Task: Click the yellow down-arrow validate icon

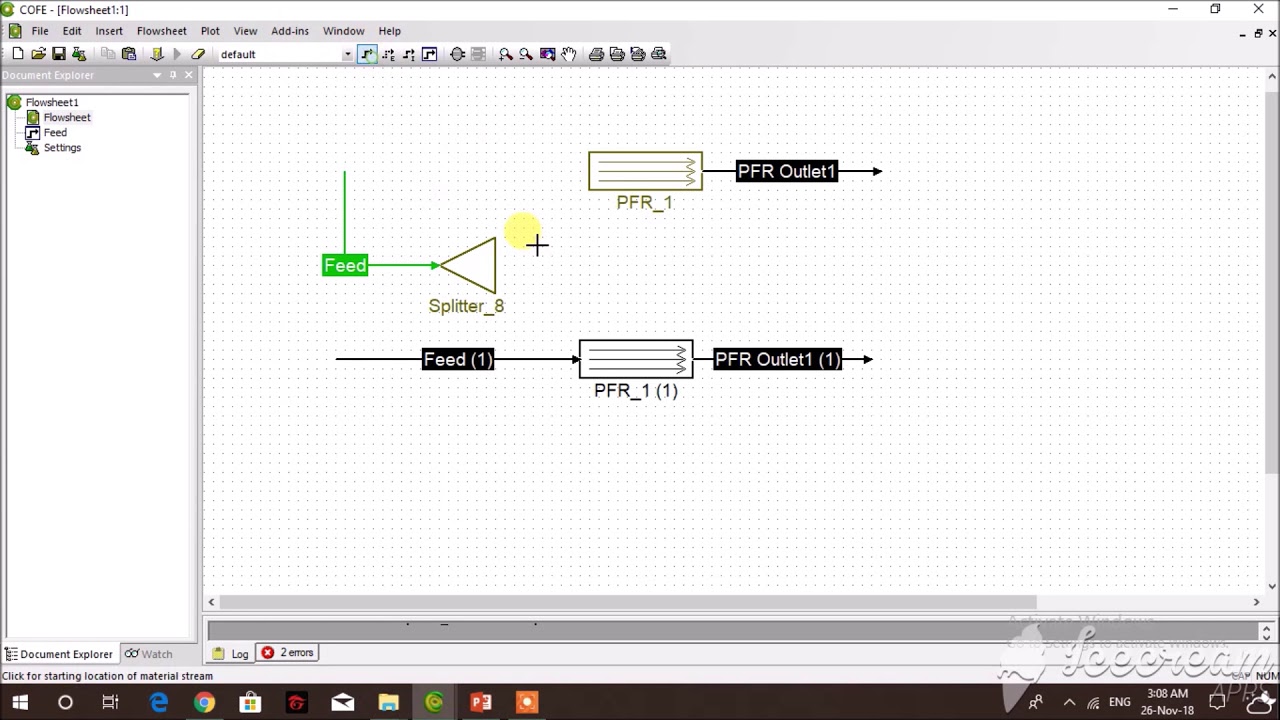Action: 157,54
